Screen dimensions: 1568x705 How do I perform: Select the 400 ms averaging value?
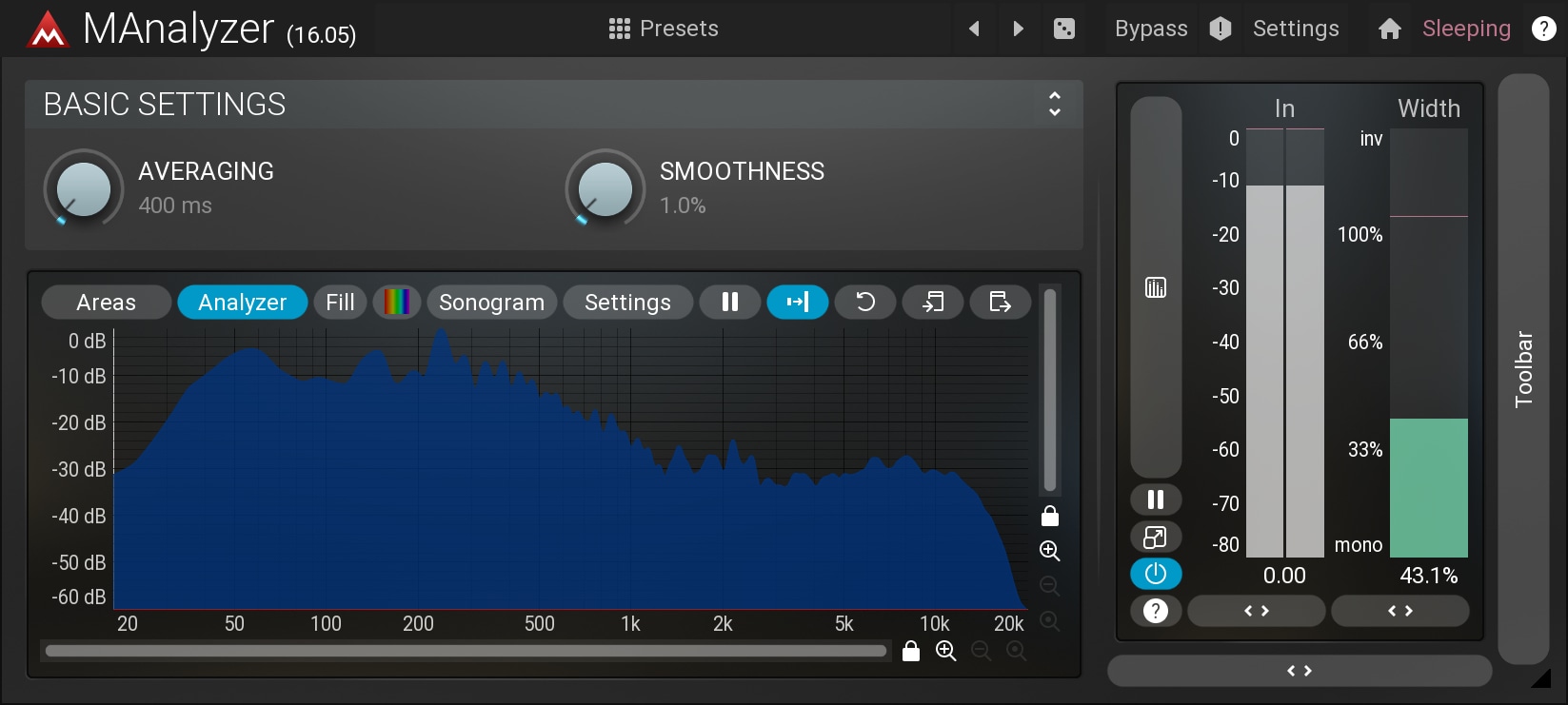pos(175,206)
